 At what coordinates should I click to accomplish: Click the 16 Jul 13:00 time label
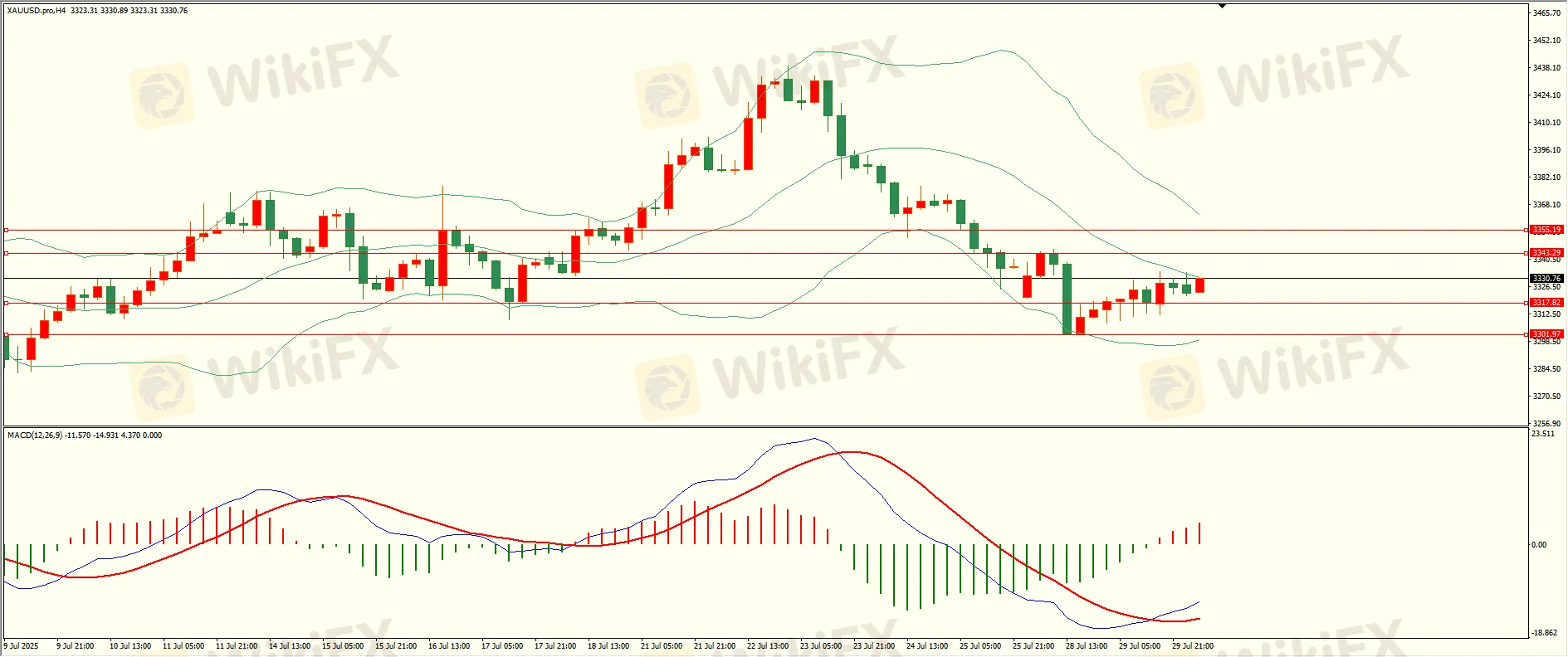tap(449, 646)
